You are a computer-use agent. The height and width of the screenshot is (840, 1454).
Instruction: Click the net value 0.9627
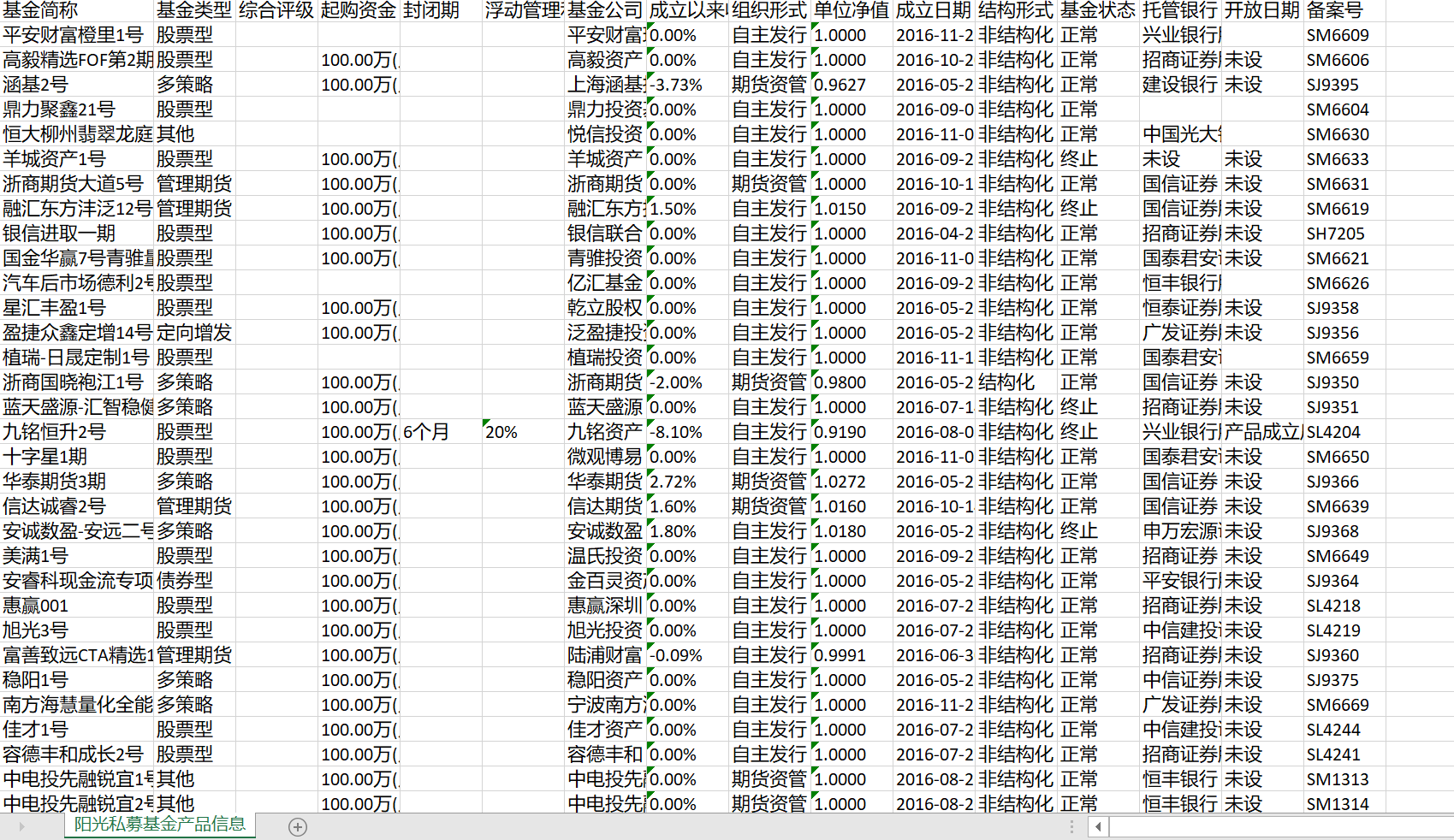[x=840, y=85]
